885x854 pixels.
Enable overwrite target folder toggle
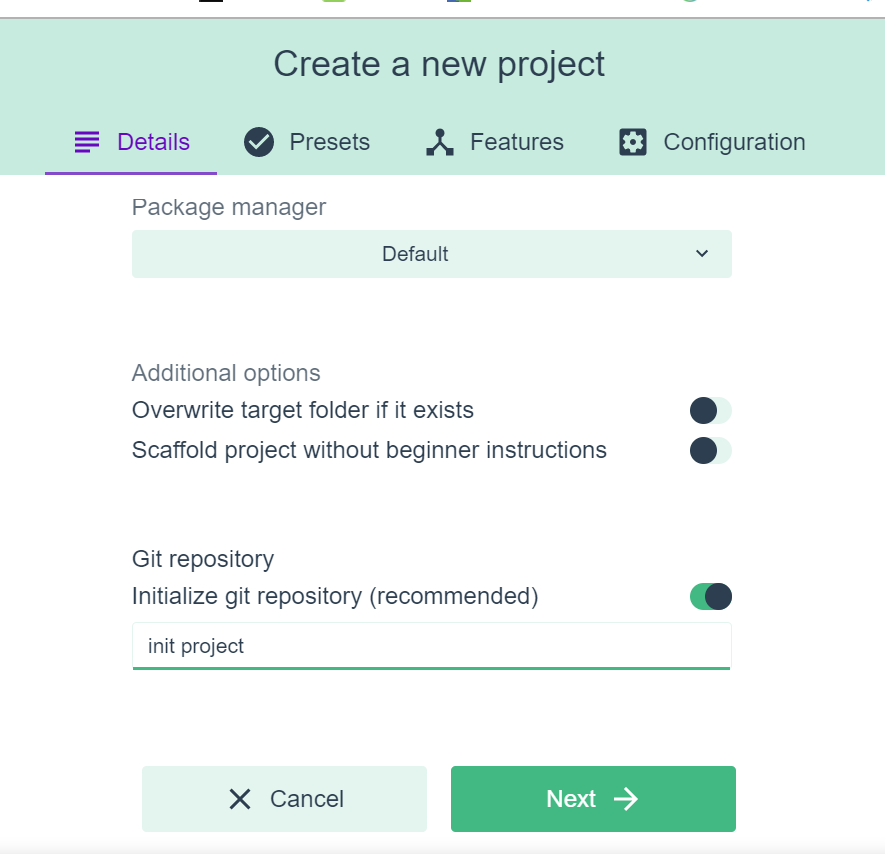710,410
